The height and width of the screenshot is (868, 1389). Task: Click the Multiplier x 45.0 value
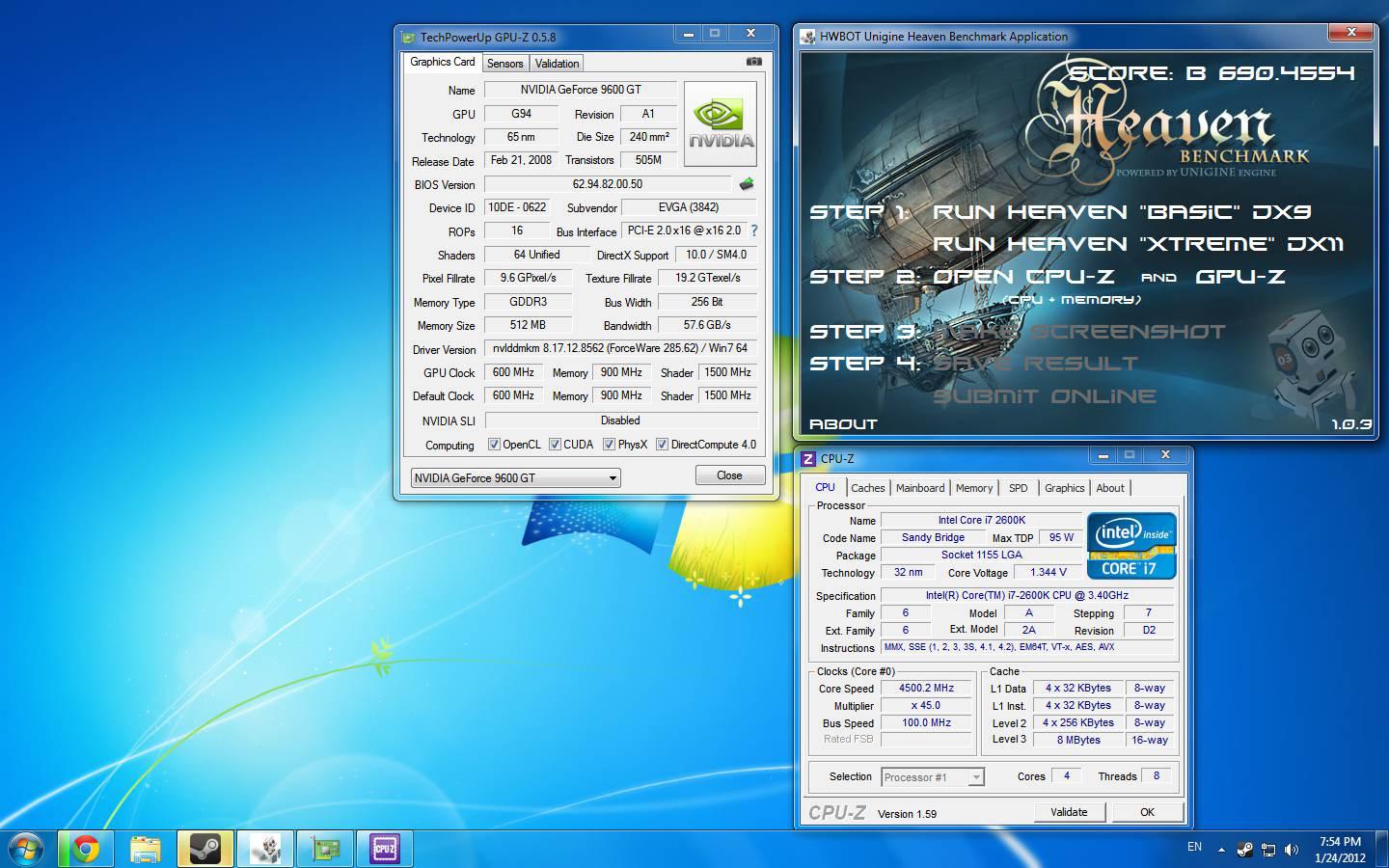pyautogui.click(x=926, y=706)
